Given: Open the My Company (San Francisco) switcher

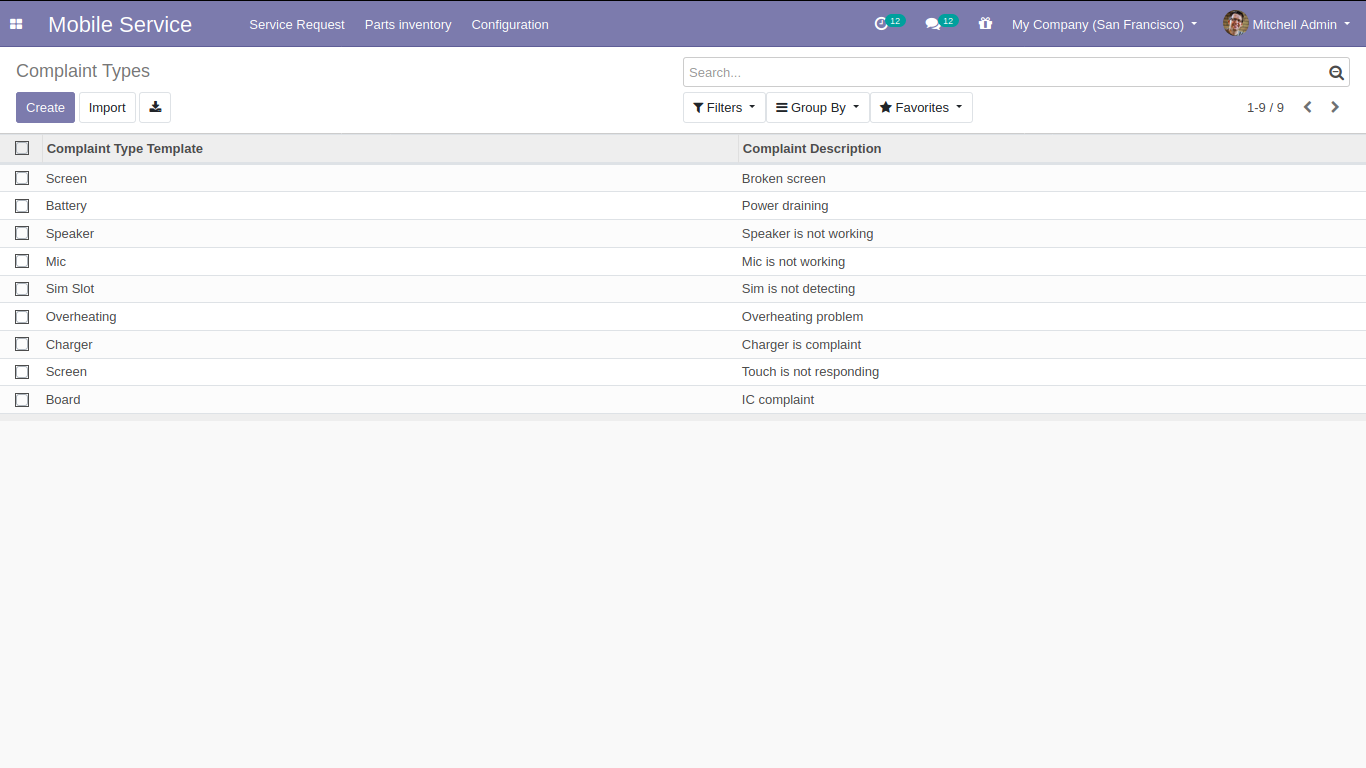Looking at the screenshot, I should [x=1104, y=24].
